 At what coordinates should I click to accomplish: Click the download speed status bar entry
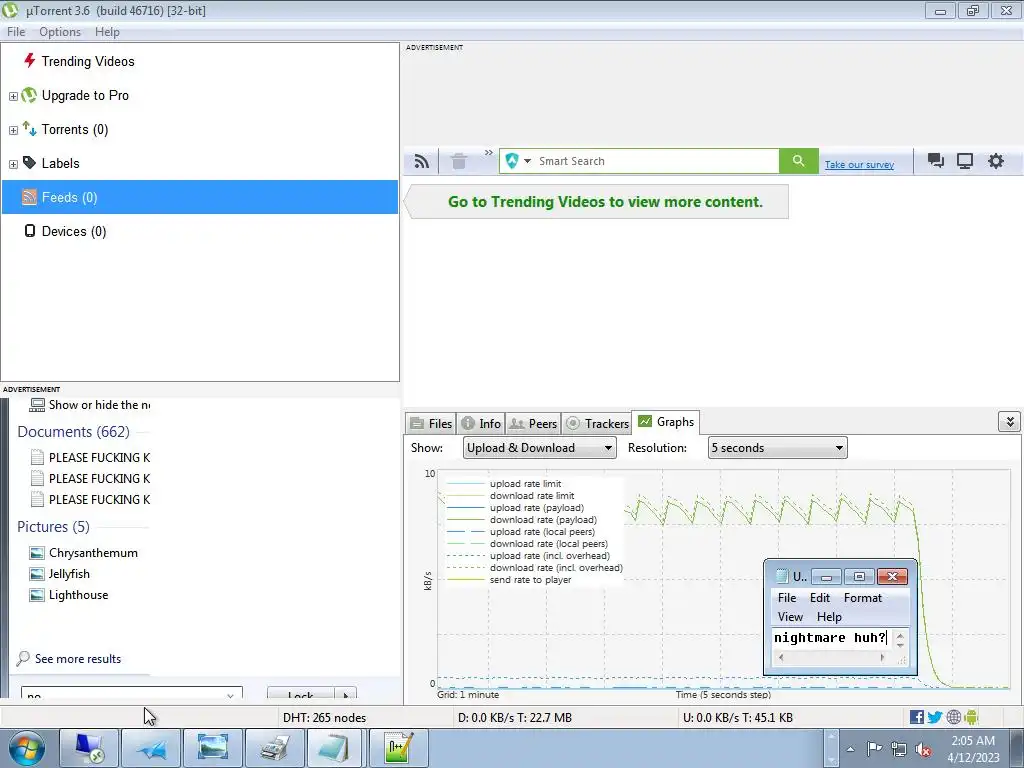tap(515, 718)
